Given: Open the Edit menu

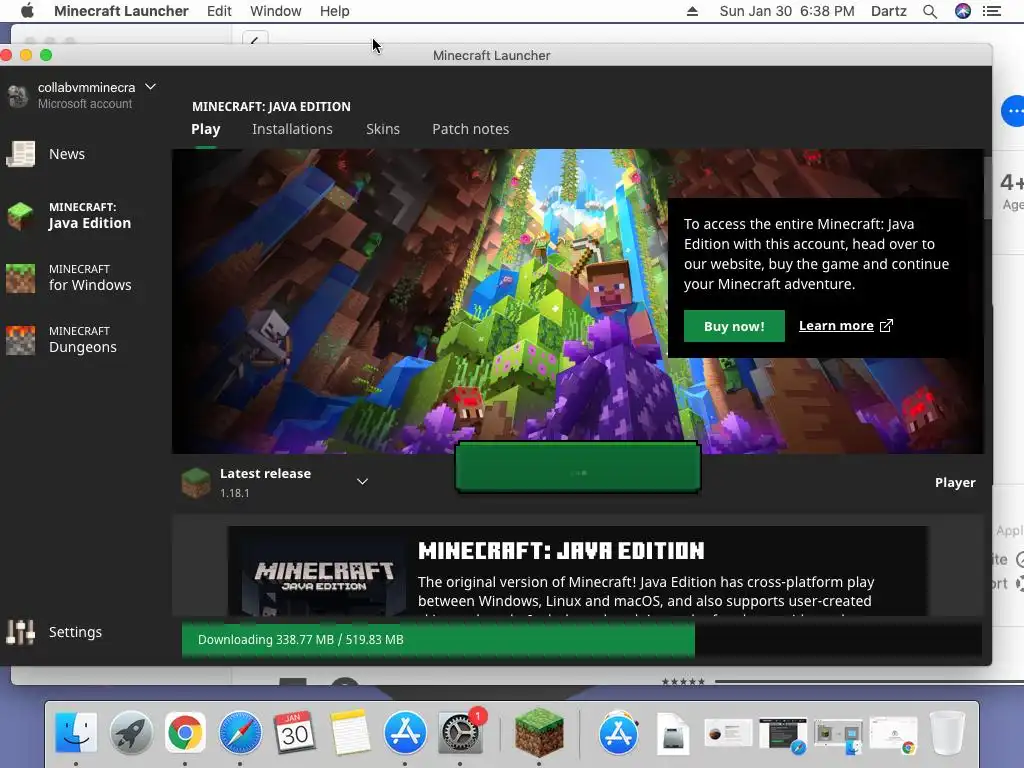Looking at the screenshot, I should pos(219,11).
